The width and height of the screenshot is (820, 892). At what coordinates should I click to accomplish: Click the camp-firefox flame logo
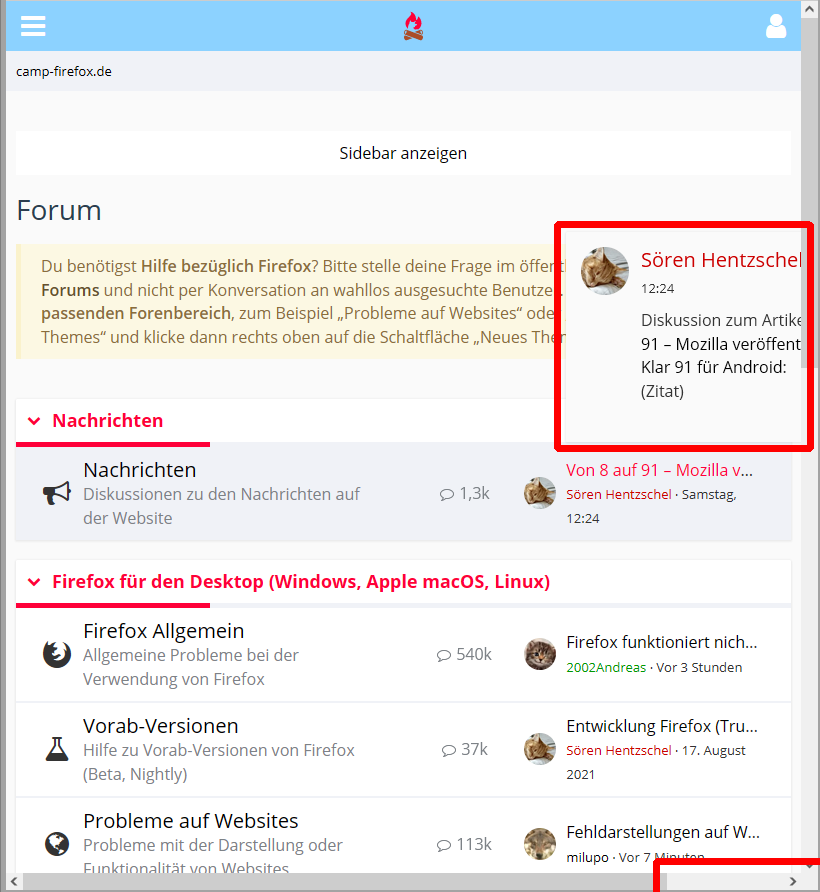click(414, 27)
